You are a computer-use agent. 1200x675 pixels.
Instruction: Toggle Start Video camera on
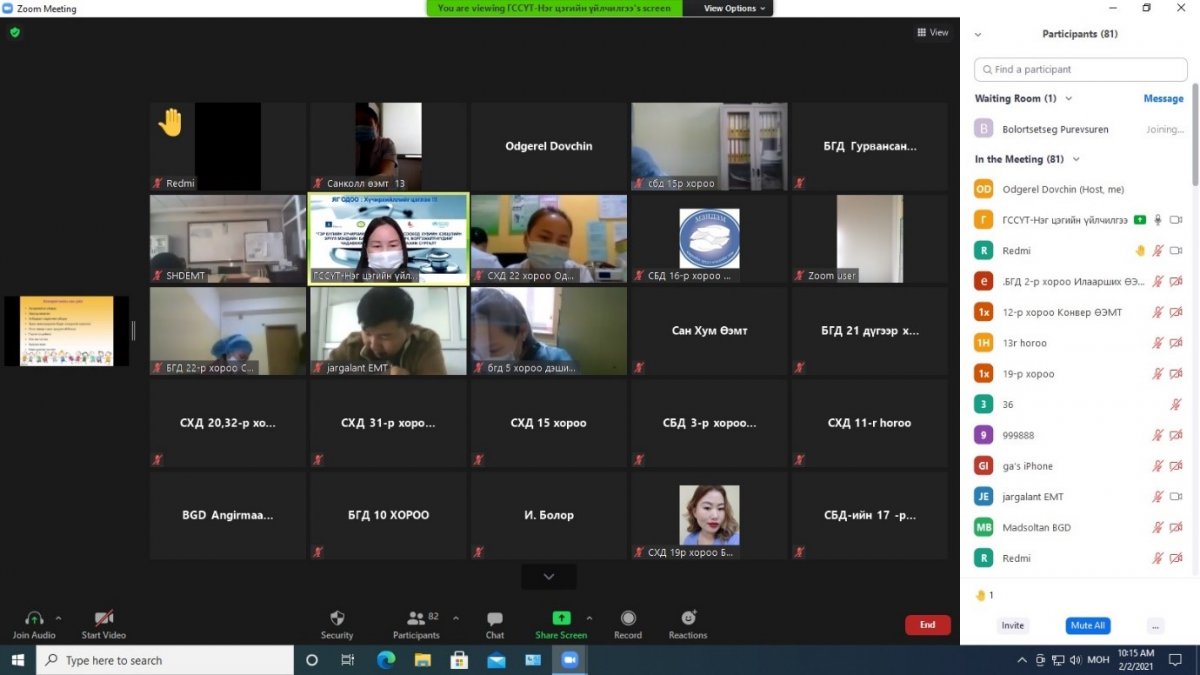point(104,618)
